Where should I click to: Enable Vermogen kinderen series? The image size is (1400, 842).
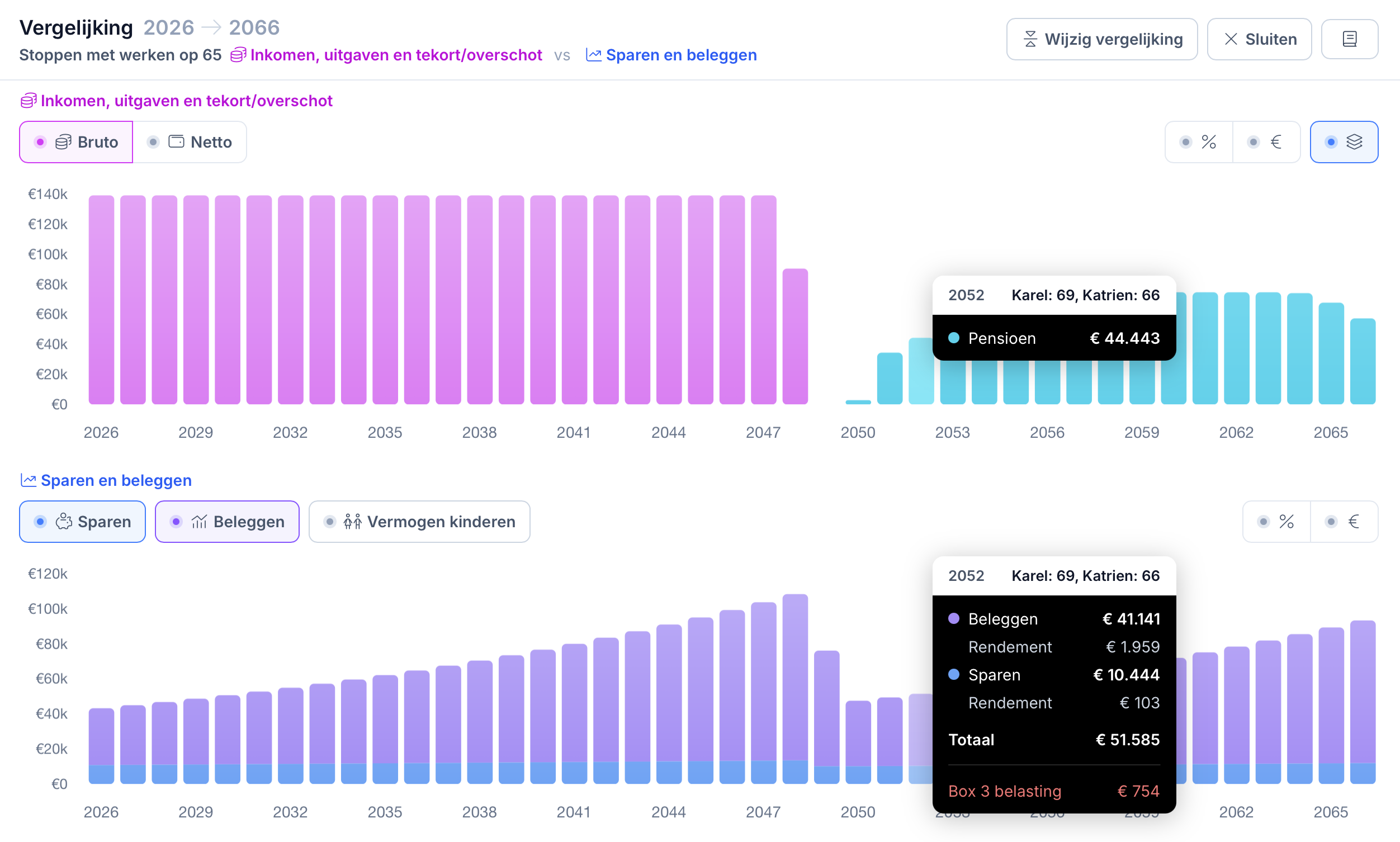420,522
